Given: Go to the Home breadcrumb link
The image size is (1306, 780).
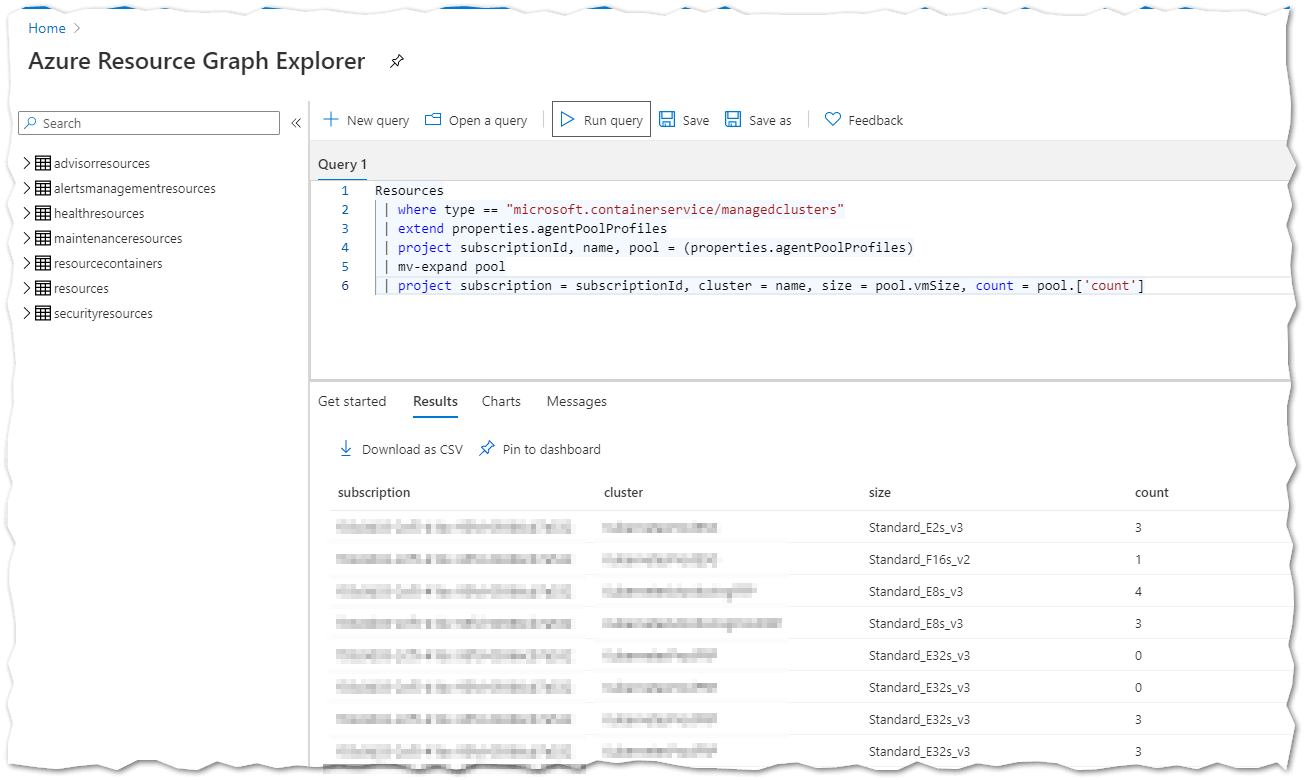Looking at the screenshot, I should coord(47,28).
